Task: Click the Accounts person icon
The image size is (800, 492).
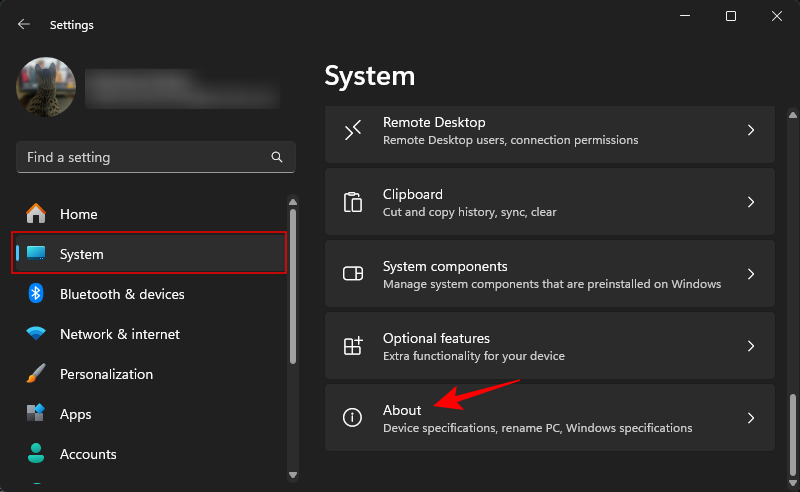Action: 36,454
